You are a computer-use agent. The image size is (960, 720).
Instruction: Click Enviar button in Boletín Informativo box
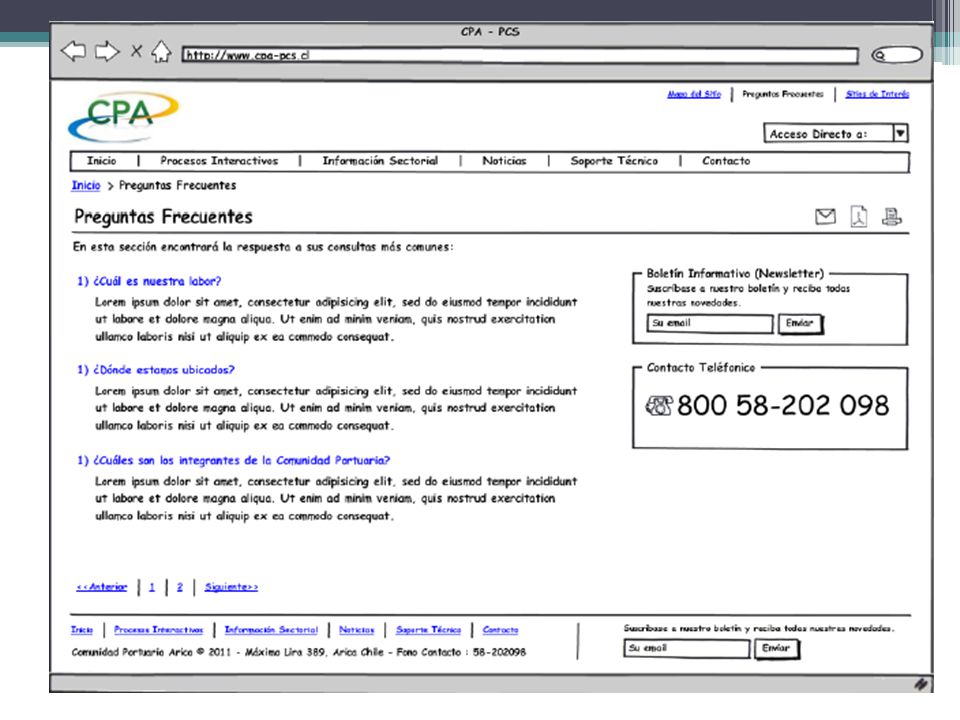(800, 323)
